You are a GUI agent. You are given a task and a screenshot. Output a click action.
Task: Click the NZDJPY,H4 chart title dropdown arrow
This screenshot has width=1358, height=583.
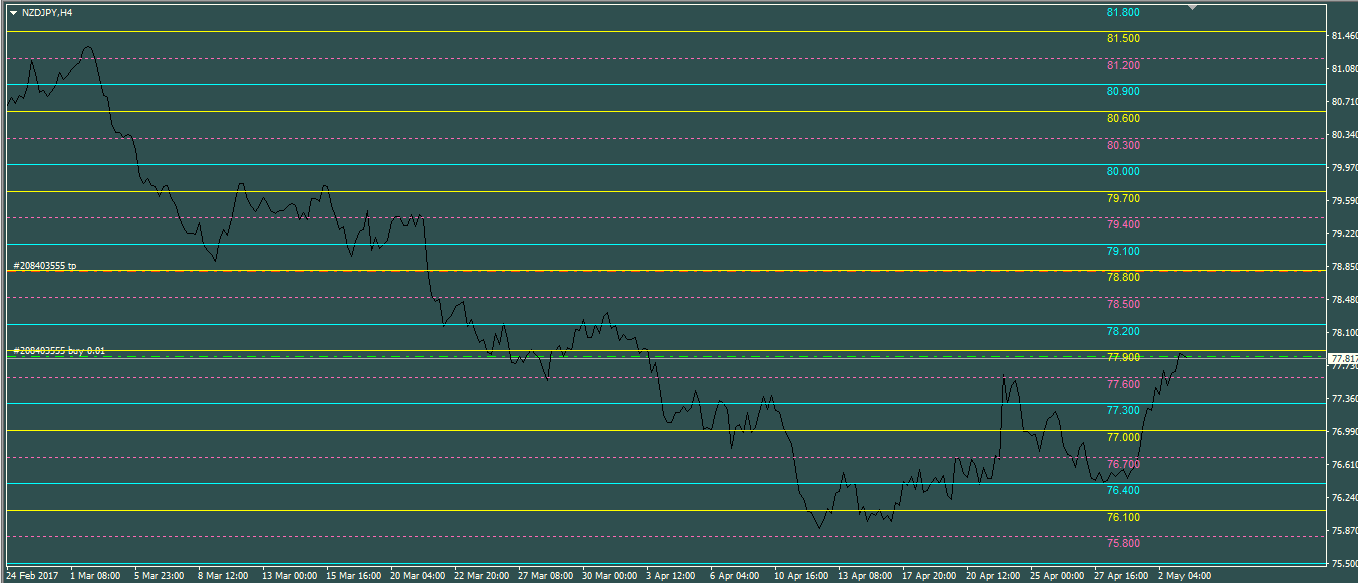[13, 13]
